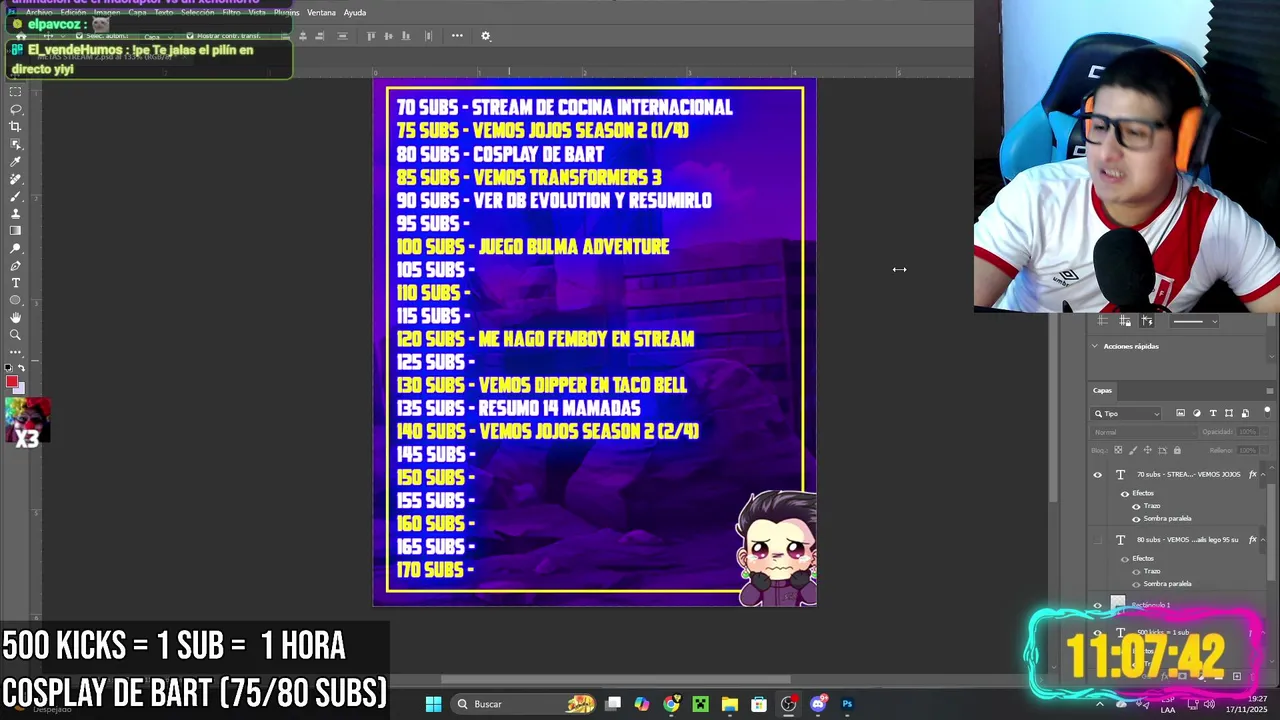Open the Ayuda menu

pos(355,13)
